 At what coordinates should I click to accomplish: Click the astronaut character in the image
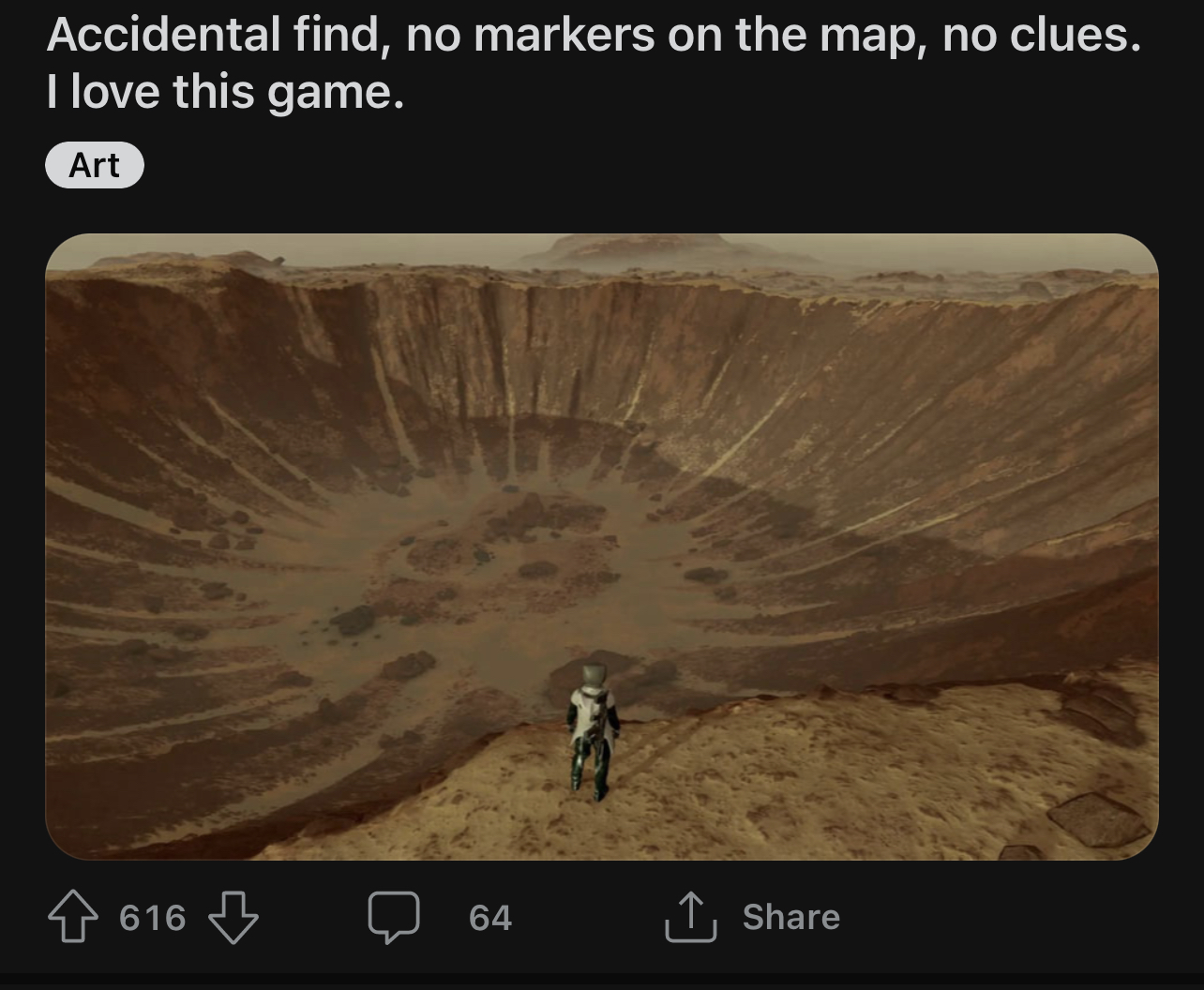click(x=593, y=731)
